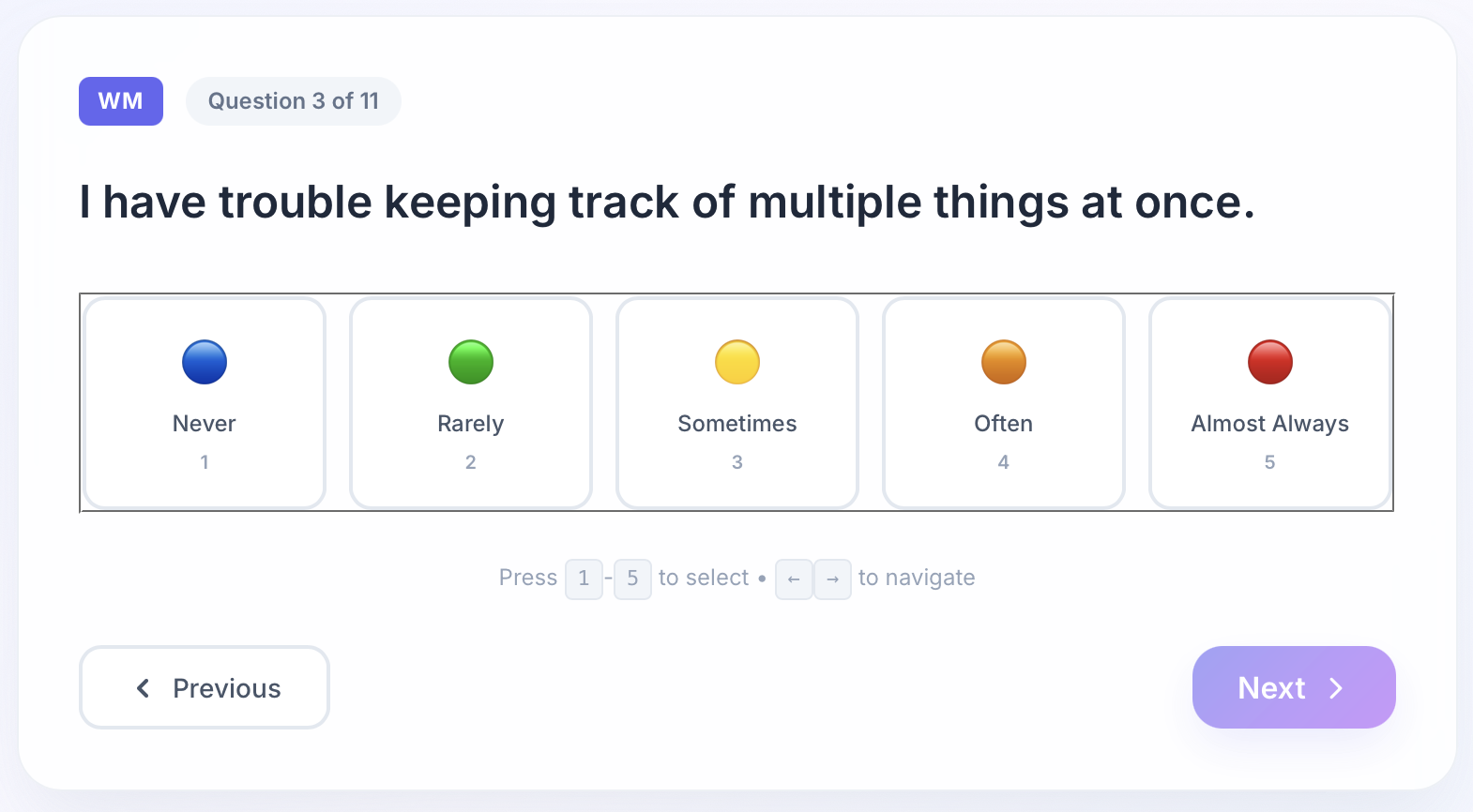The height and width of the screenshot is (812, 1473).
Task: Click the "Question 3 of 11" pill
Action: tap(294, 101)
